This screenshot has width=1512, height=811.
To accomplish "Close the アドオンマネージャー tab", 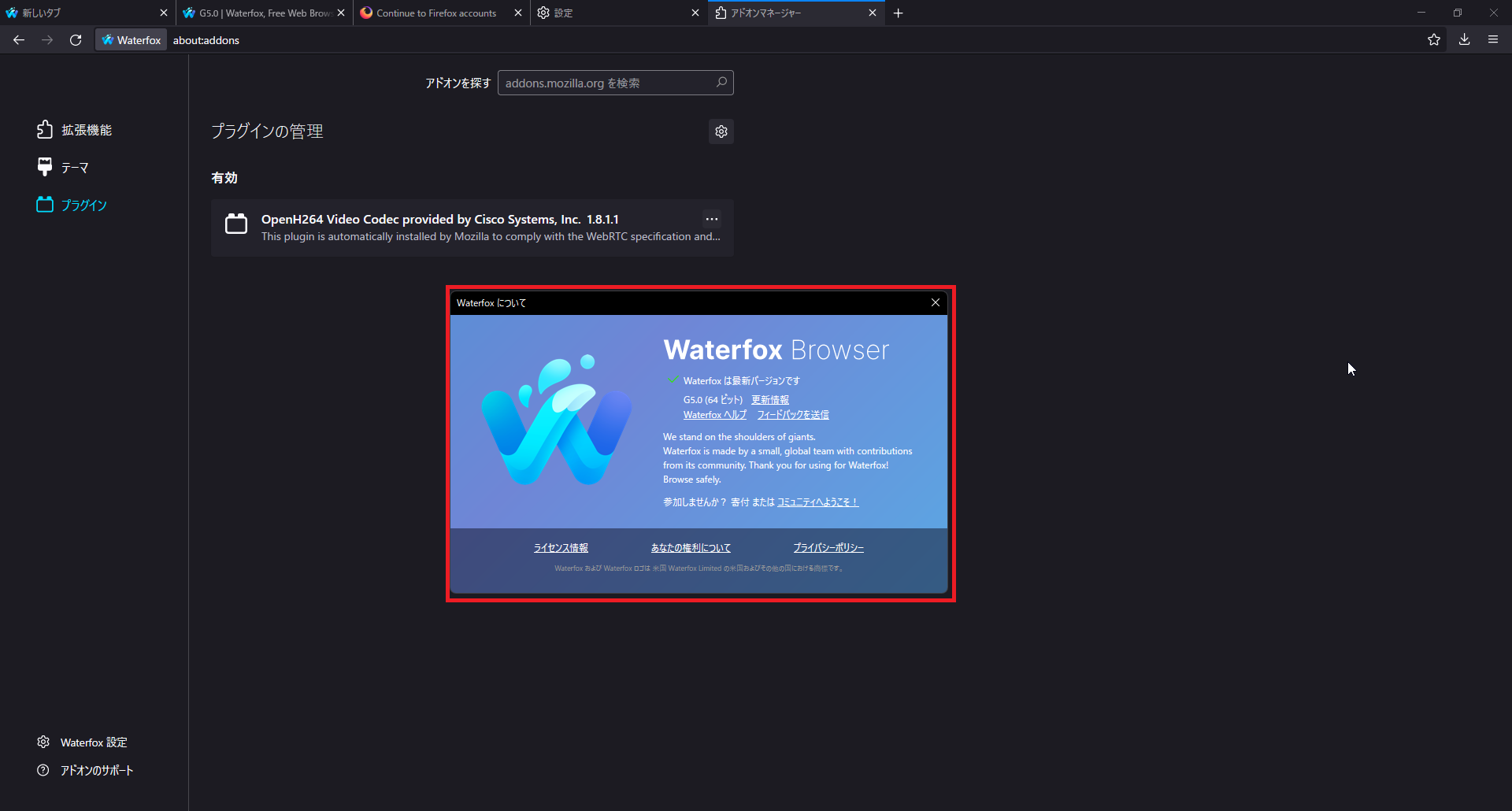I will [873, 13].
